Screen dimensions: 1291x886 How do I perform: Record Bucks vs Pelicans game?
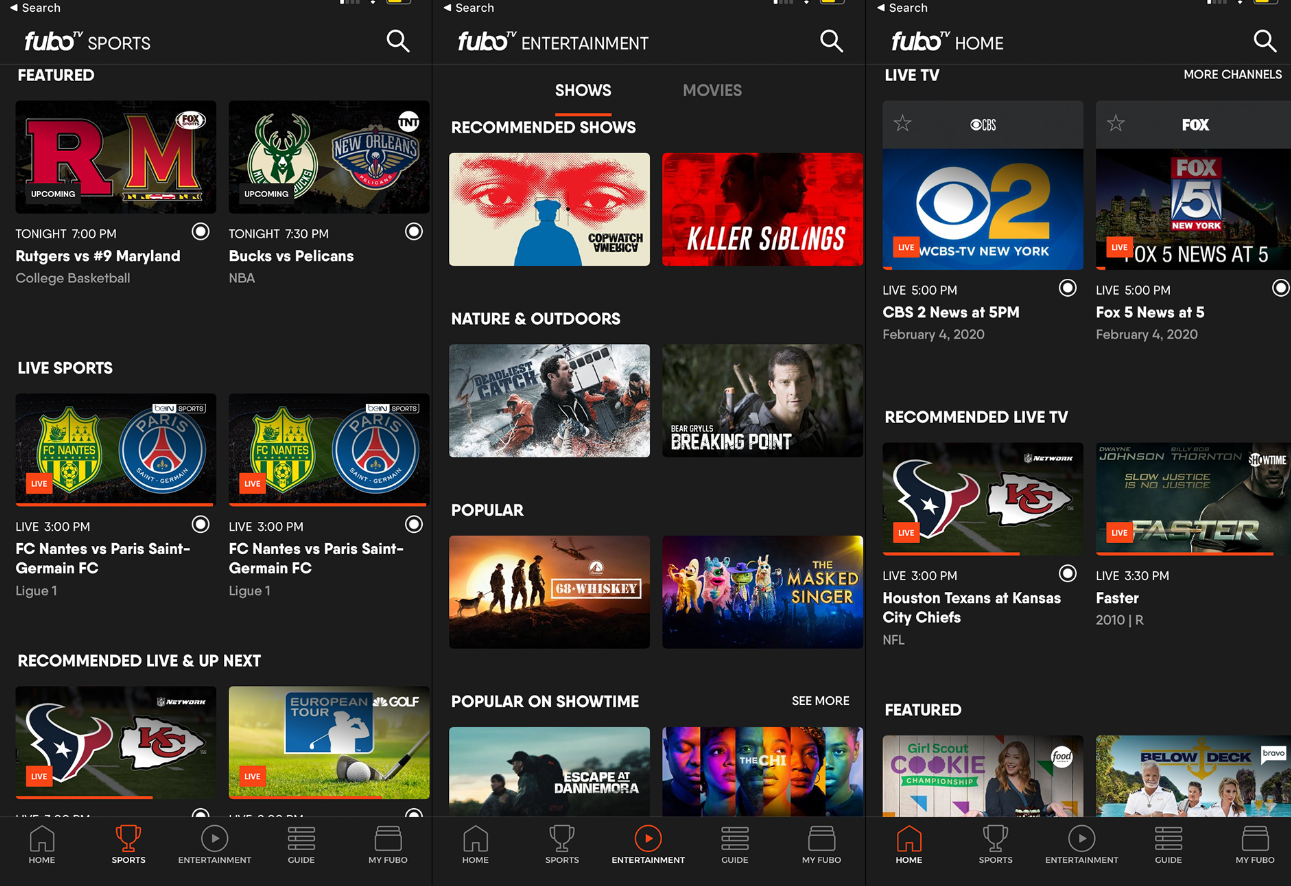pos(414,232)
